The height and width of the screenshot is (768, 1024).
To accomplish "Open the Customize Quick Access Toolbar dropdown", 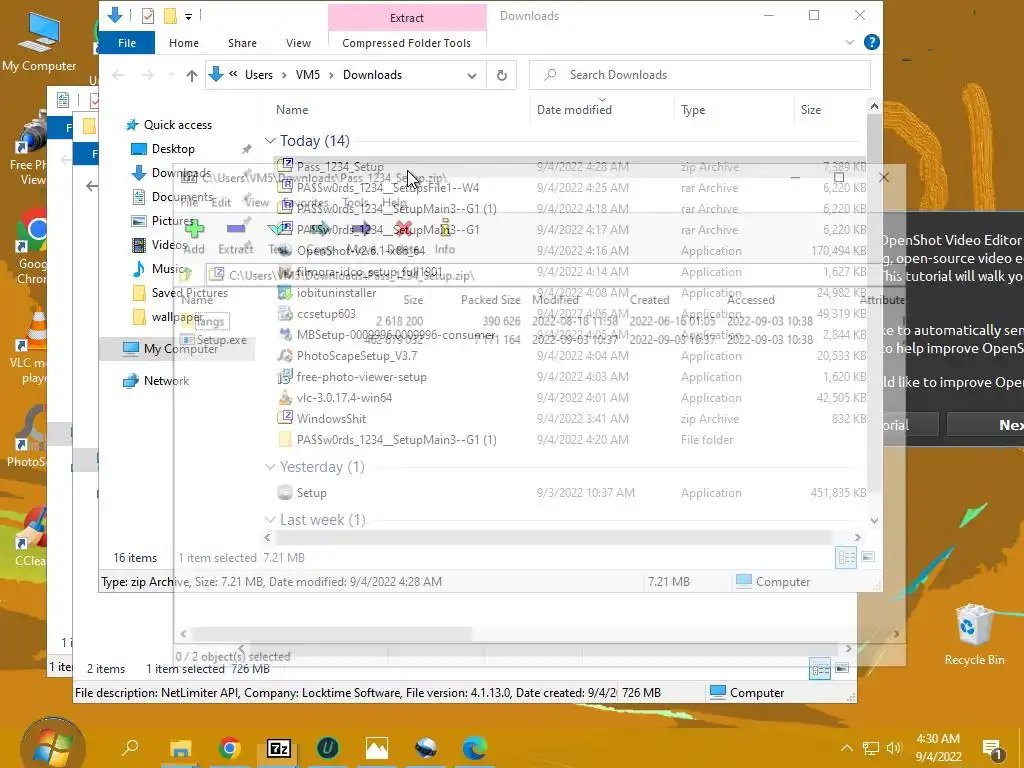I will (x=188, y=16).
